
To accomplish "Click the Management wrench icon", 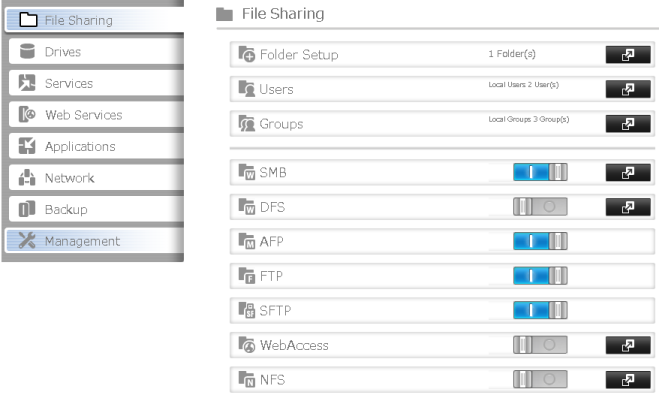I will (x=27, y=240).
